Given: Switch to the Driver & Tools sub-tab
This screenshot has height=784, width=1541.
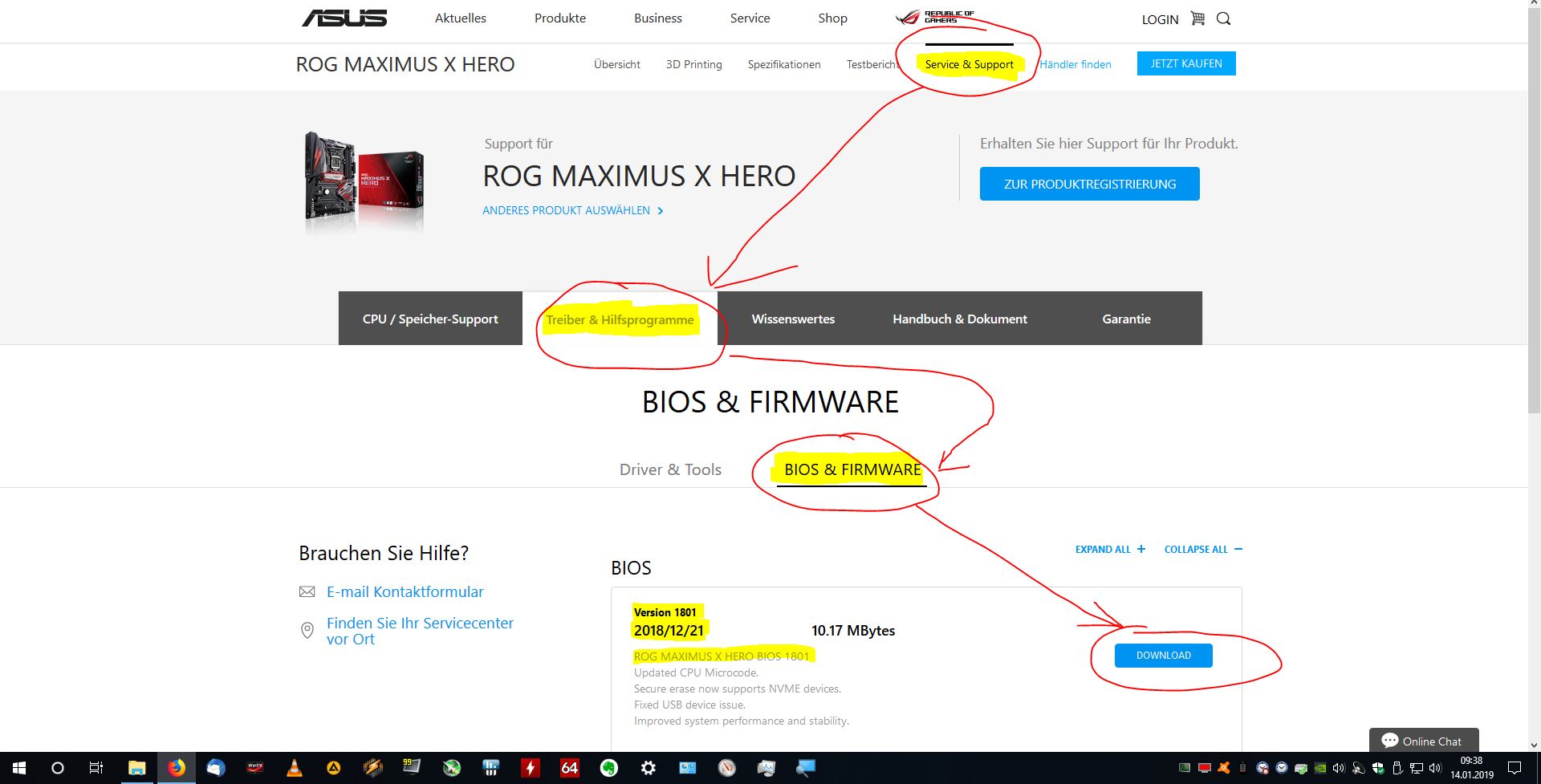Looking at the screenshot, I should [670, 469].
